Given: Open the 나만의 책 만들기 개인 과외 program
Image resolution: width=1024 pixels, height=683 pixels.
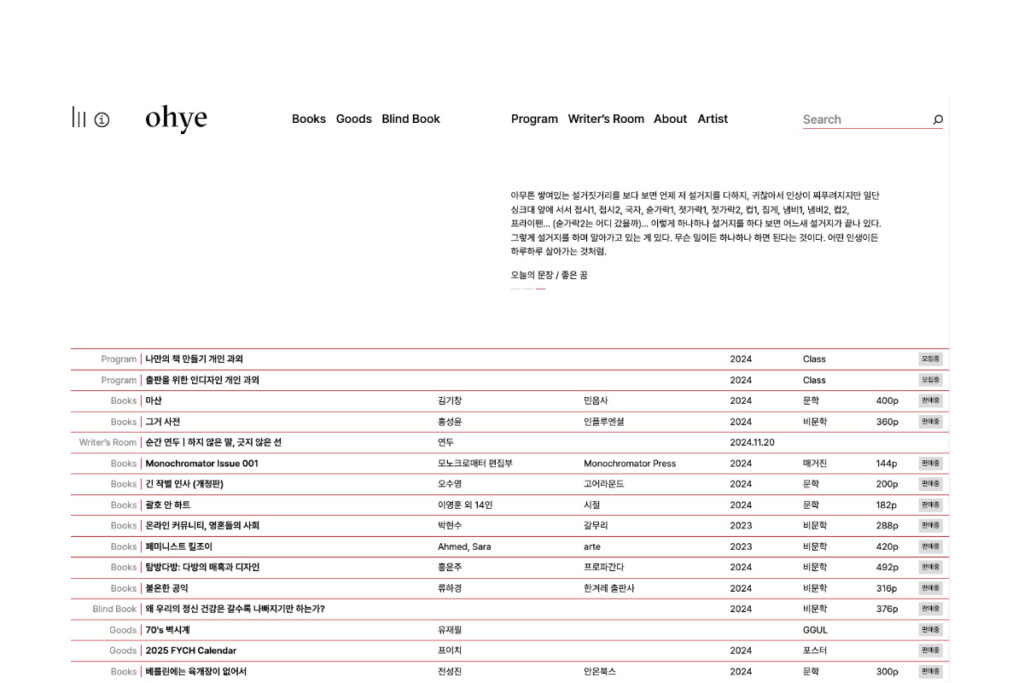Looking at the screenshot, I should pos(194,359).
